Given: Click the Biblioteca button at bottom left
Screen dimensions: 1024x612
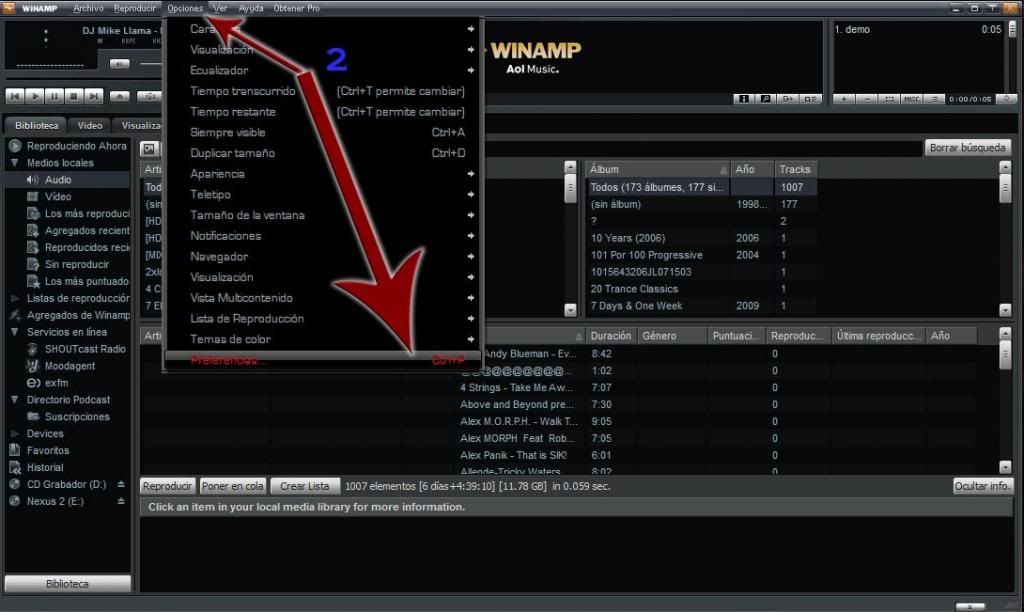Looking at the screenshot, I should (67, 584).
